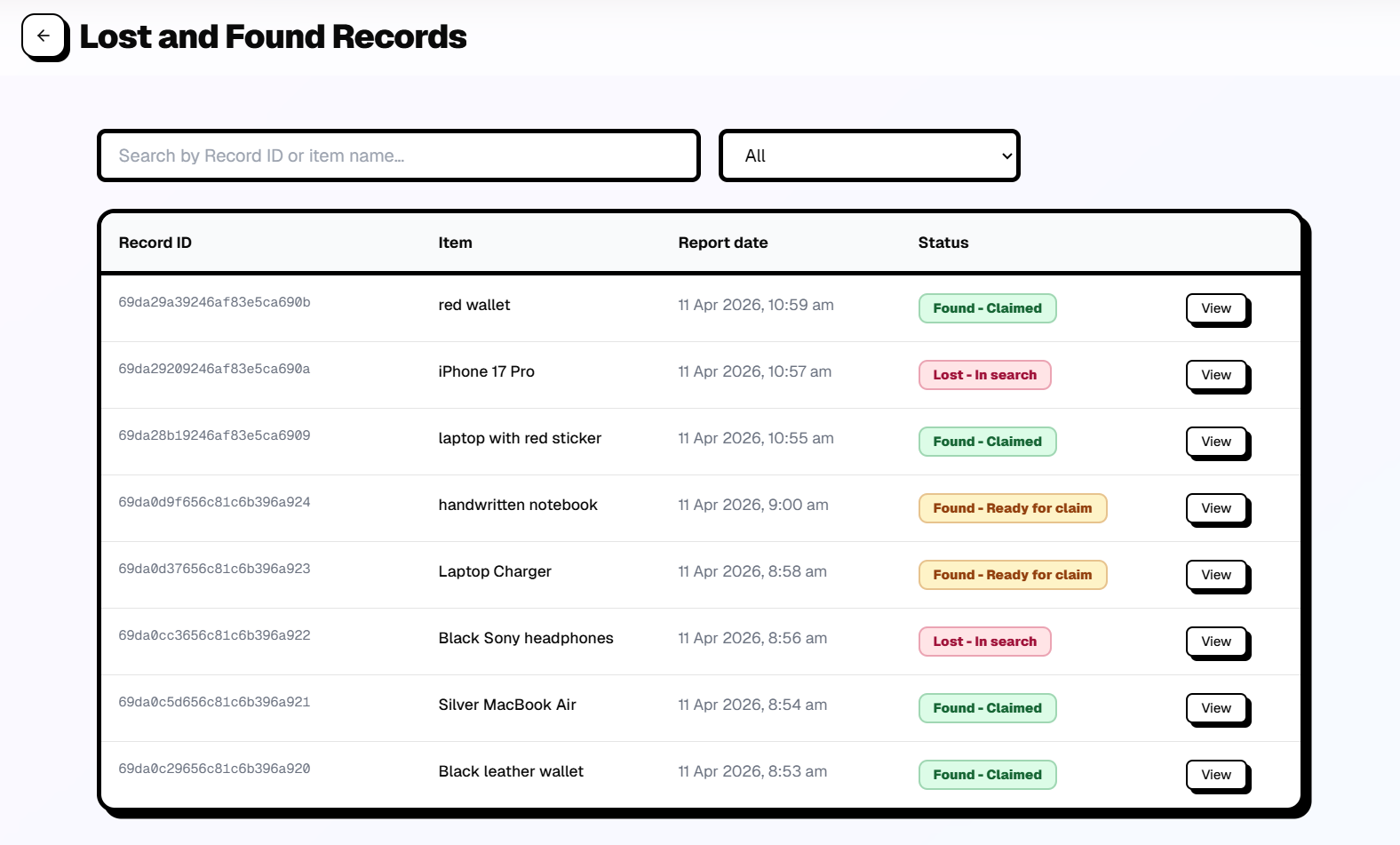Click the Black Sony headphones item name

click(525, 638)
